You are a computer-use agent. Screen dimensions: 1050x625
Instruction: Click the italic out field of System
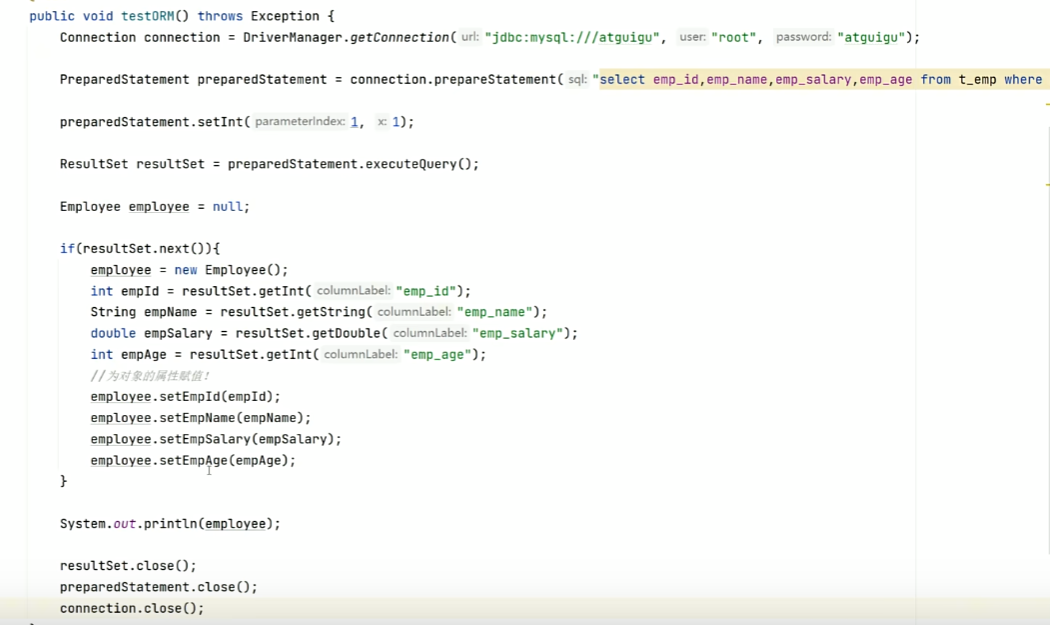pyautogui.click(x=125, y=524)
